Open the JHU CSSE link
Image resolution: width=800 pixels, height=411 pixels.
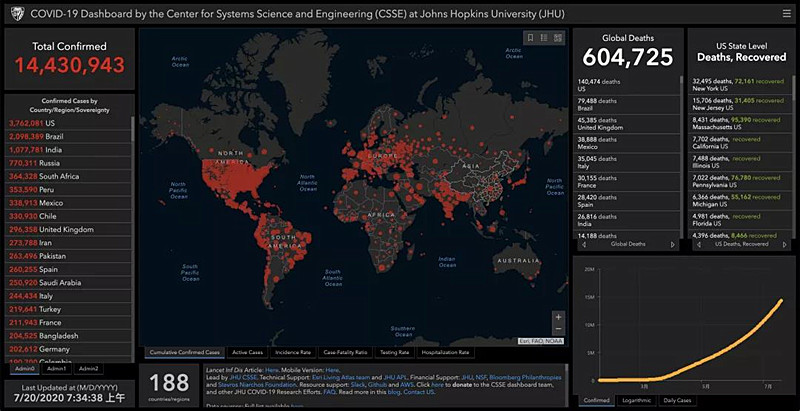(x=243, y=377)
